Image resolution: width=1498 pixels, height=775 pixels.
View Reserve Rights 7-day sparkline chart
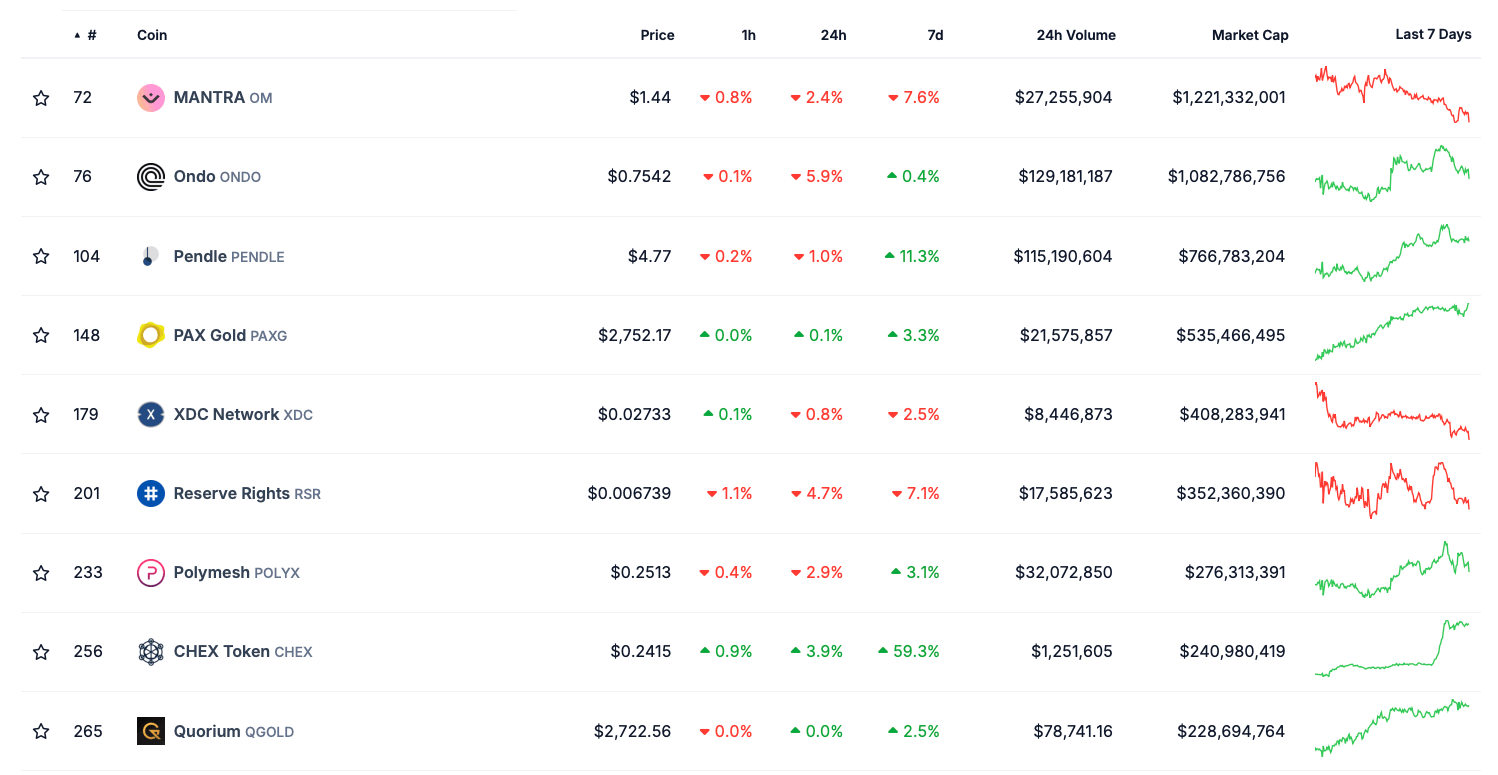[1392, 490]
